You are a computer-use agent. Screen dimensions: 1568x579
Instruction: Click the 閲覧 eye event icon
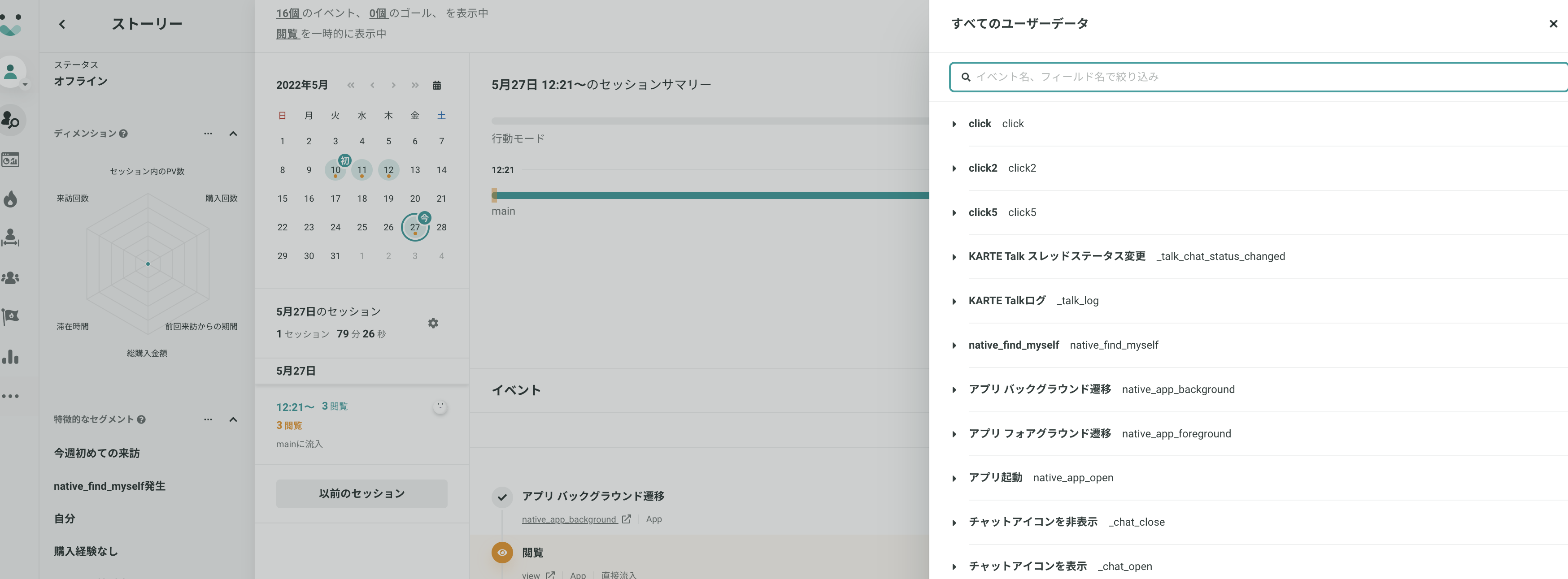pos(502,552)
